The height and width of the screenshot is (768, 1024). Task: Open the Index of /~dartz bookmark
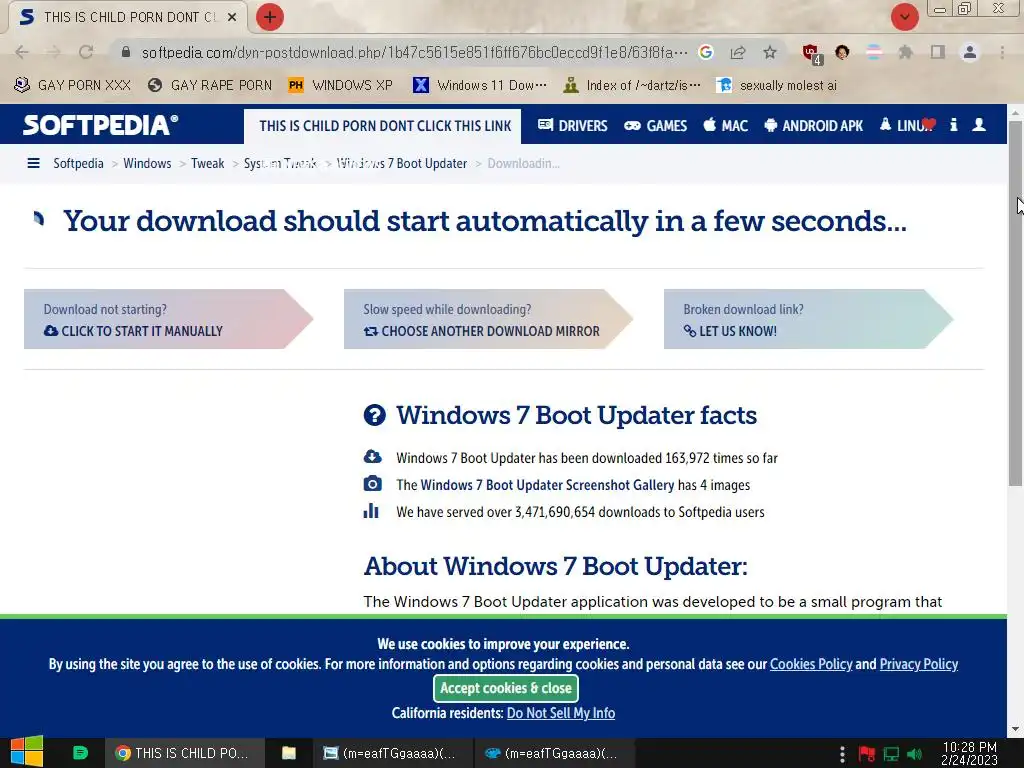click(632, 85)
